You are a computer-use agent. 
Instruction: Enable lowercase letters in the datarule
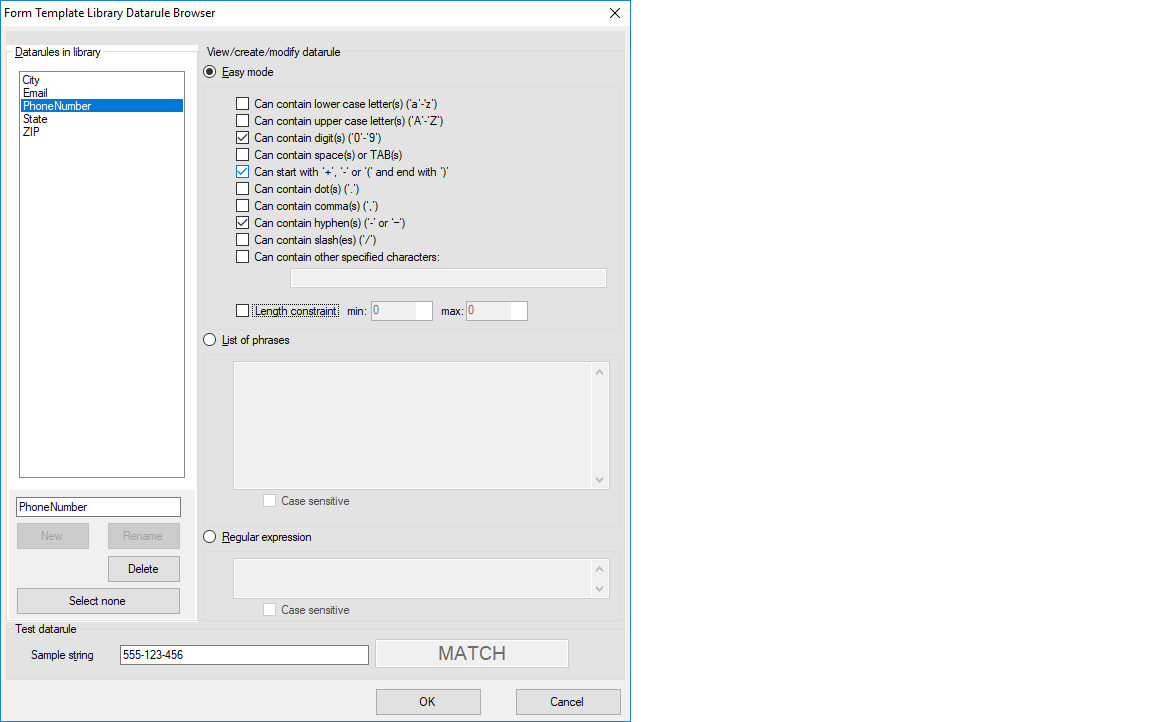(242, 103)
